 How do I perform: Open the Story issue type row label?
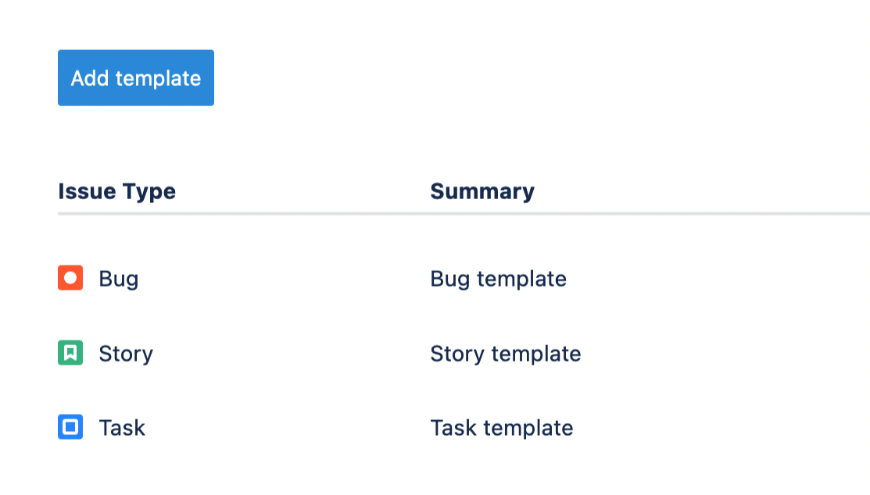pos(126,354)
